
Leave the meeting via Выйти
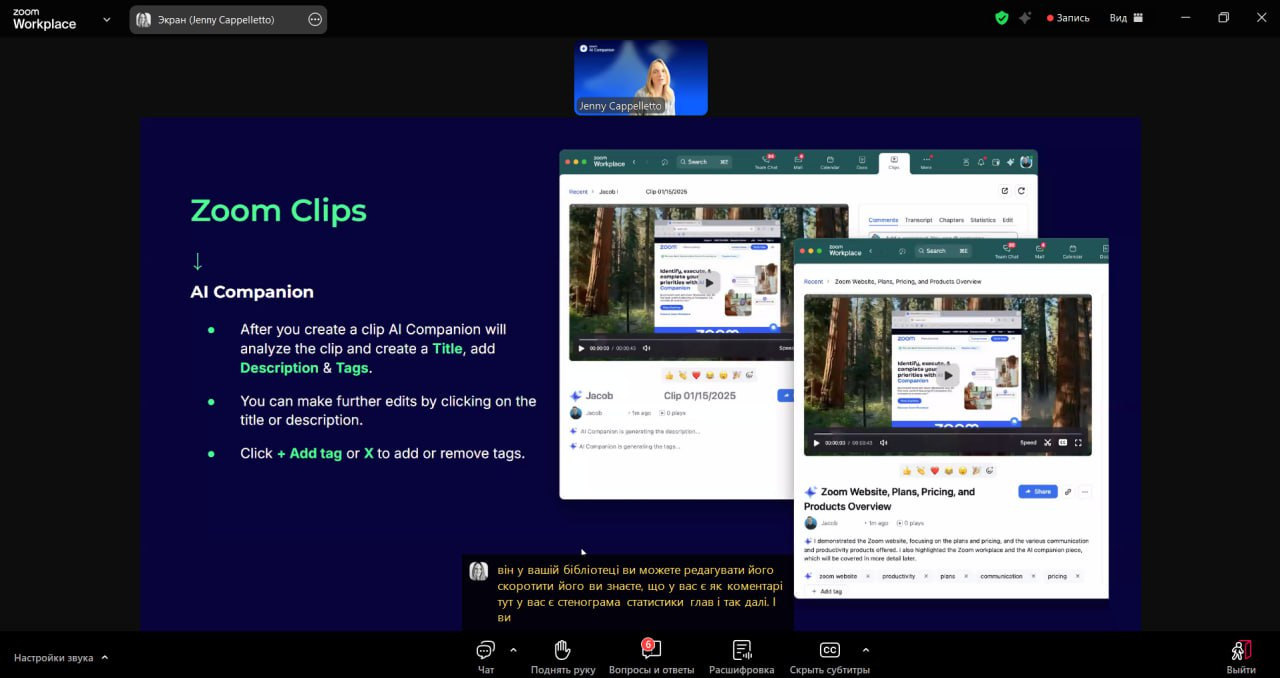pyautogui.click(x=1241, y=656)
